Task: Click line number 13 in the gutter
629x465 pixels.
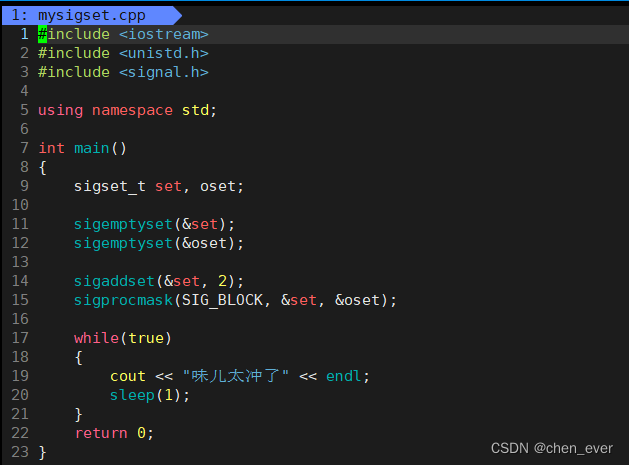Action: 20,262
